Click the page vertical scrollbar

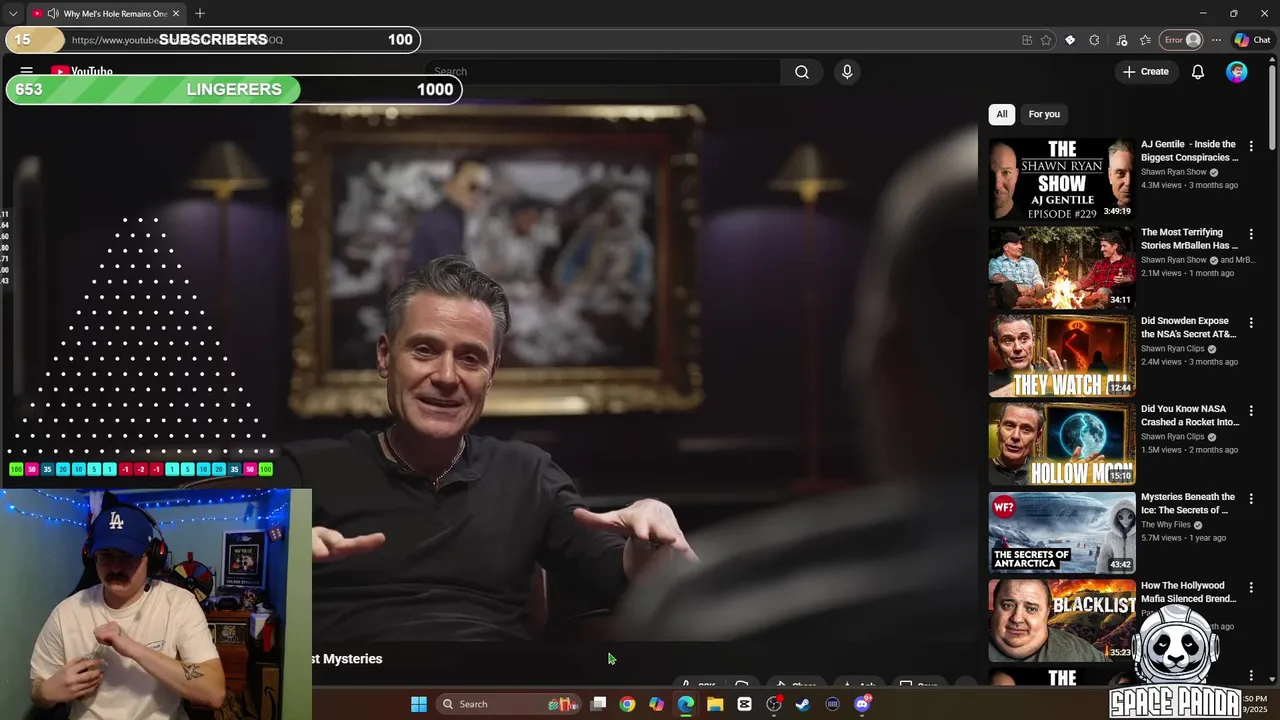coord(1272,106)
